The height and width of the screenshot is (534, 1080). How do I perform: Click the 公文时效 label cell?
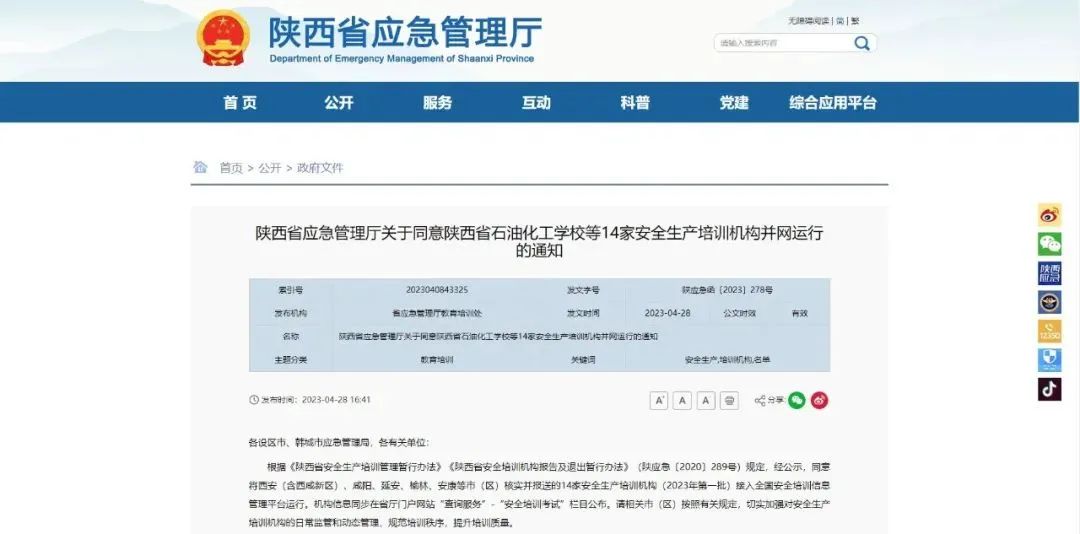(x=740, y=313)
